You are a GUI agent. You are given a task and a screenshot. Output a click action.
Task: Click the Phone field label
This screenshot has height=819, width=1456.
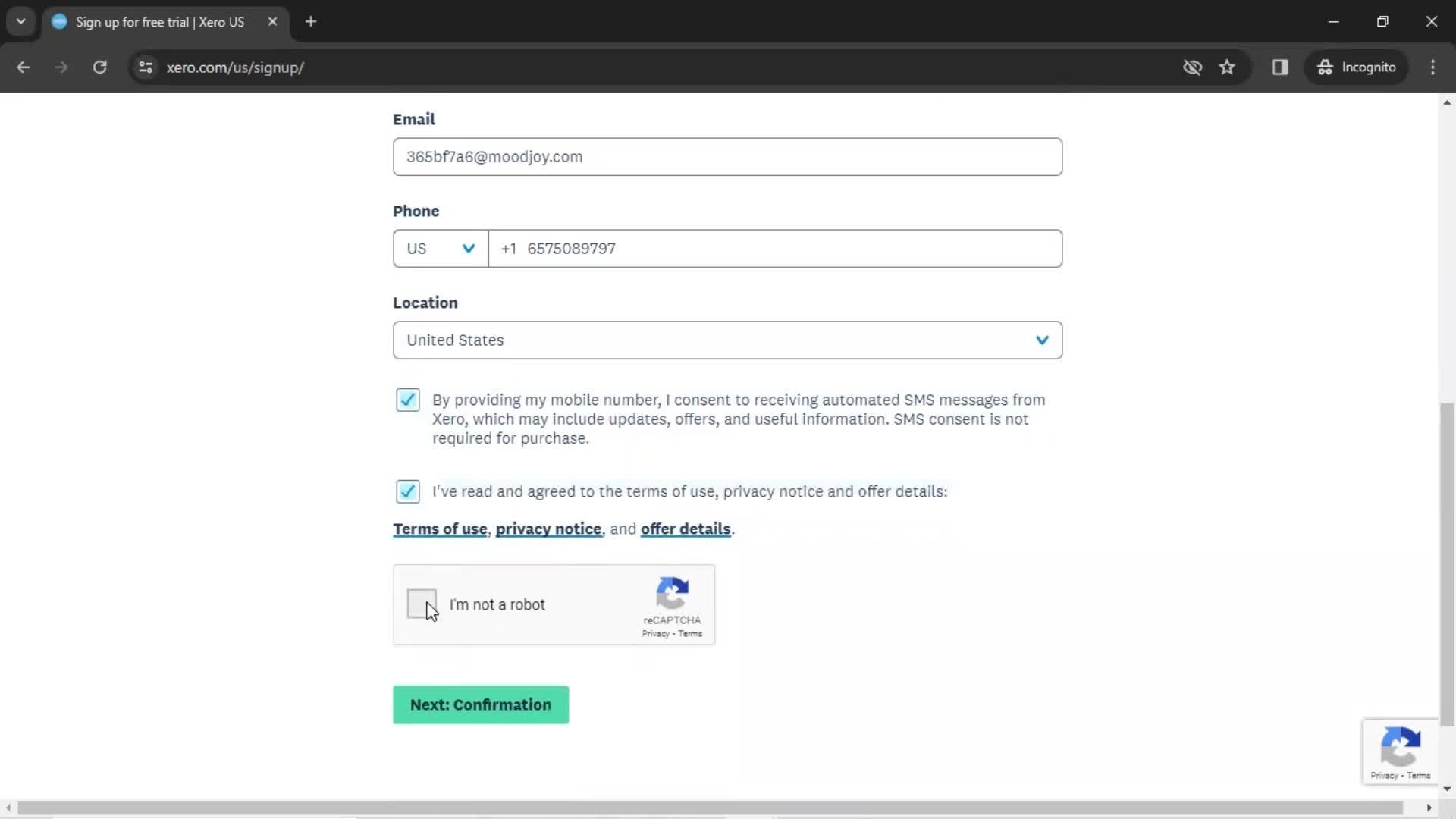(416, 212)
